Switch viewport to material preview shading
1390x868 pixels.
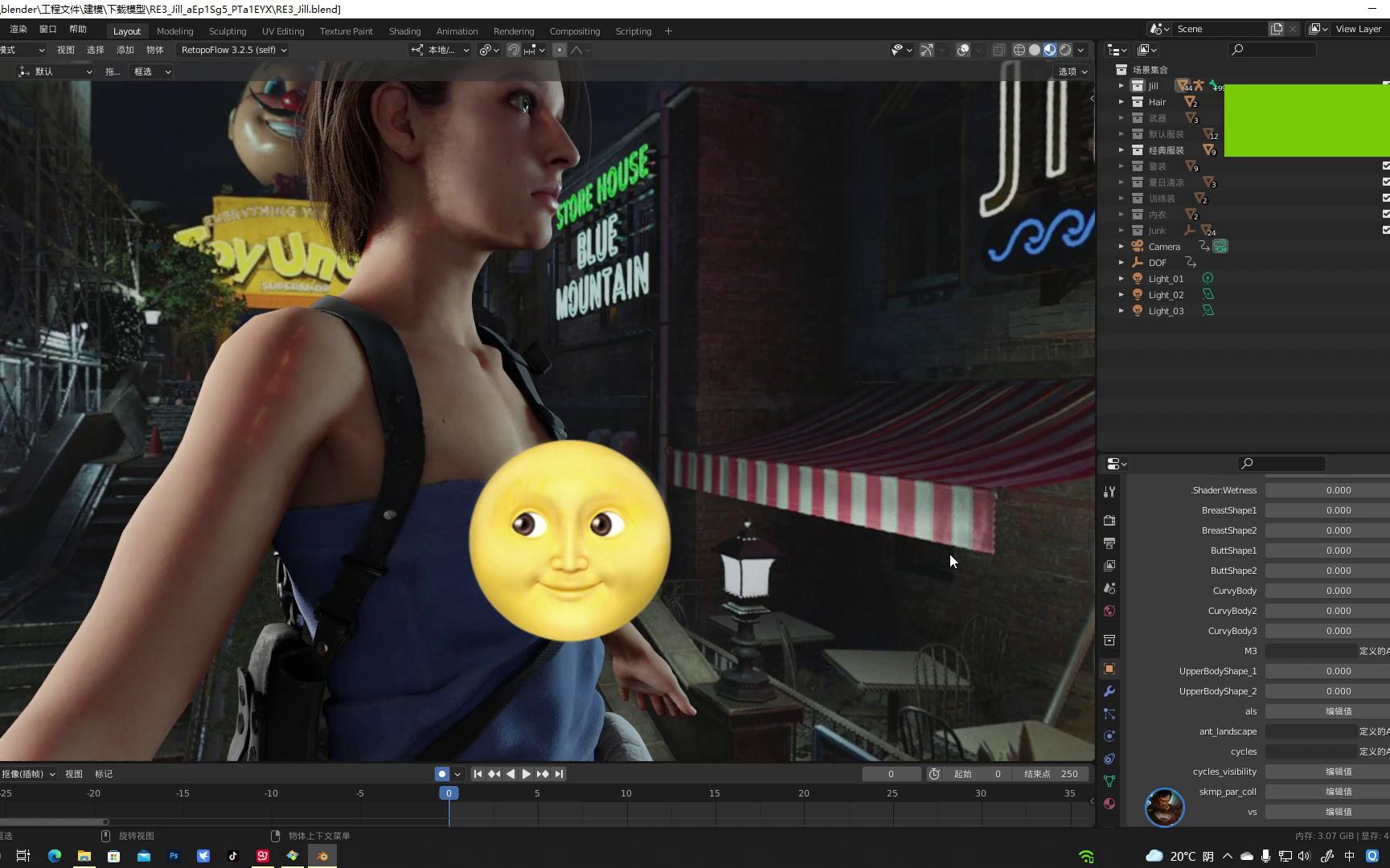point(1050,50)
